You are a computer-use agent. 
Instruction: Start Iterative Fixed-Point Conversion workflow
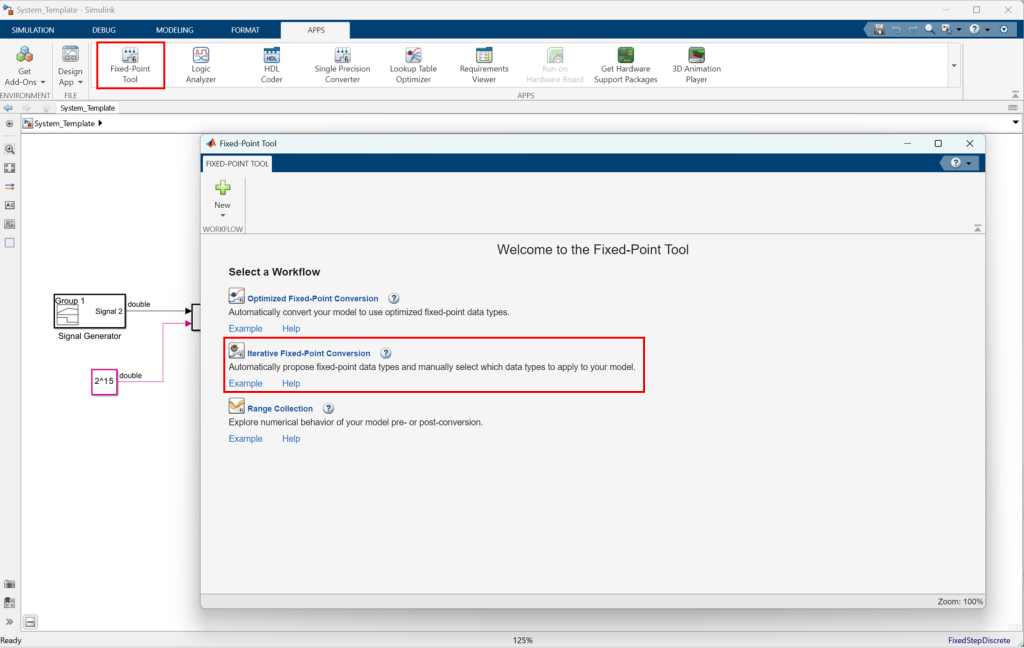308,353
